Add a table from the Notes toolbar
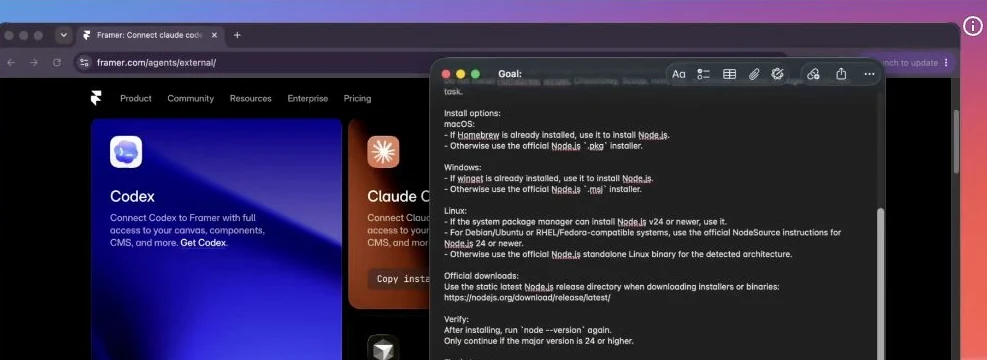Viewport: 987px width, 360px height. 730,74
